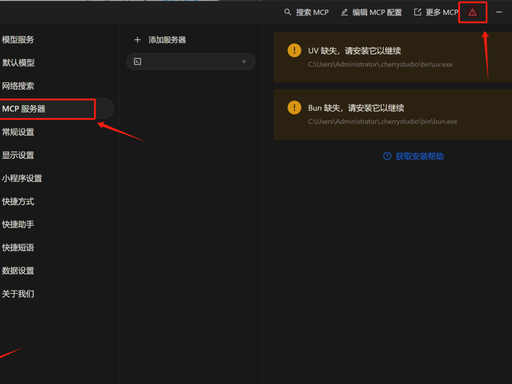Click the terminal icon in the server entry
The width and height of the screenshot is (512, 384).
137,61
